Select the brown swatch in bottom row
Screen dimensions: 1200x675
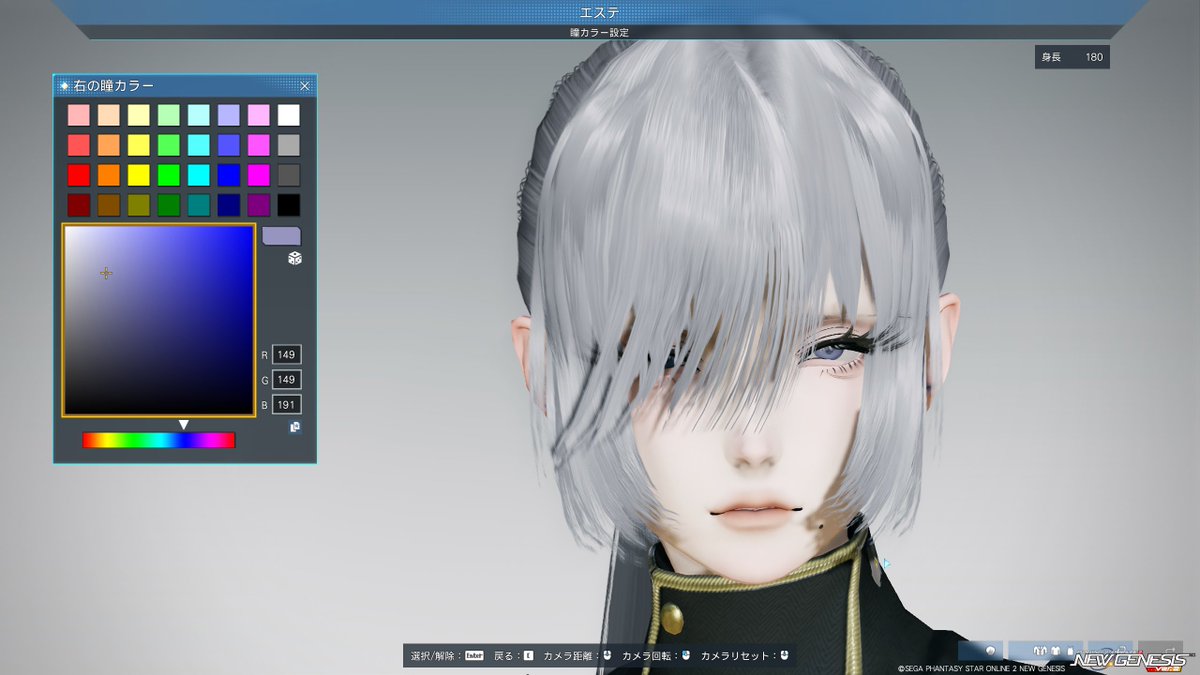[x=109, y=205]
